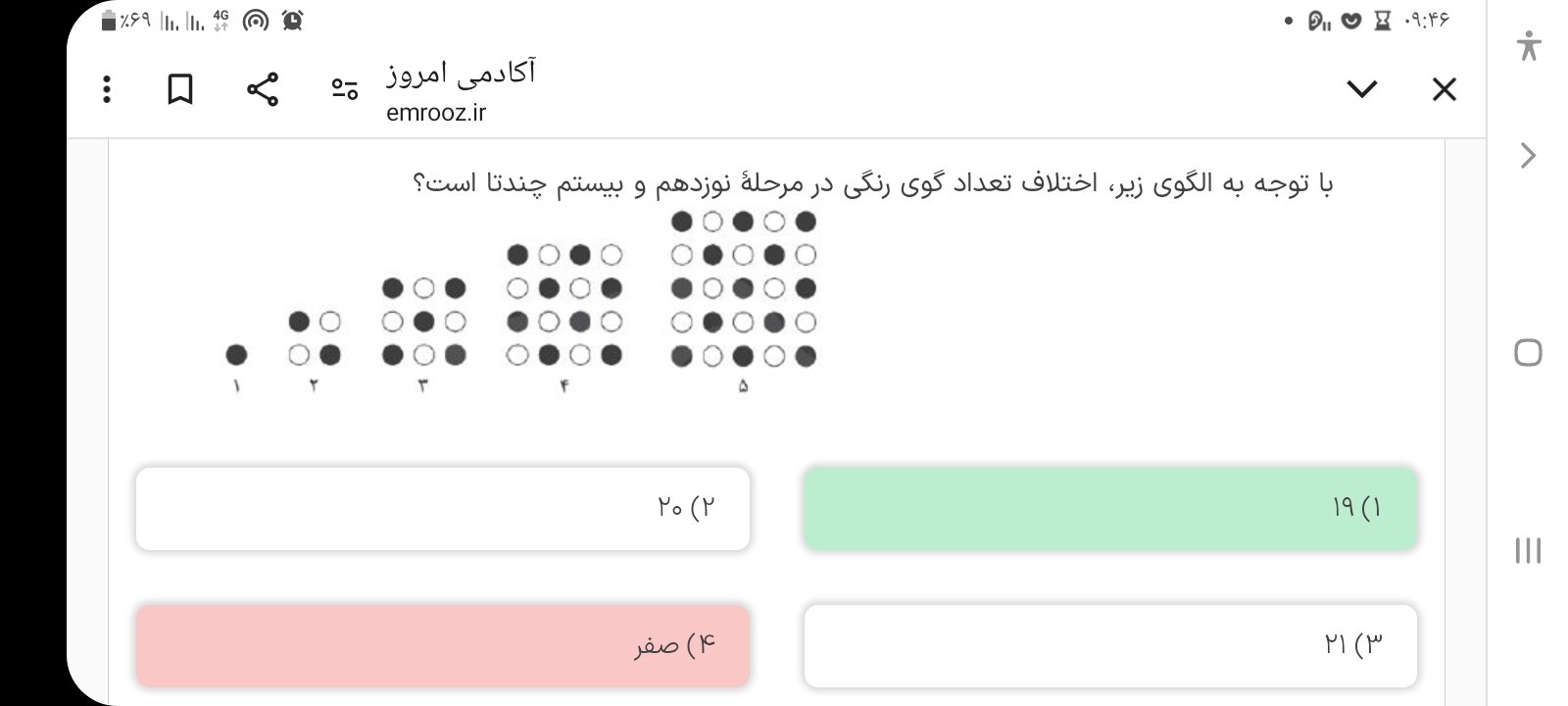Viewport: 1568px width, 706px height.
Task: Tap the accessibility figure icon
Action: click(1528, 46)
